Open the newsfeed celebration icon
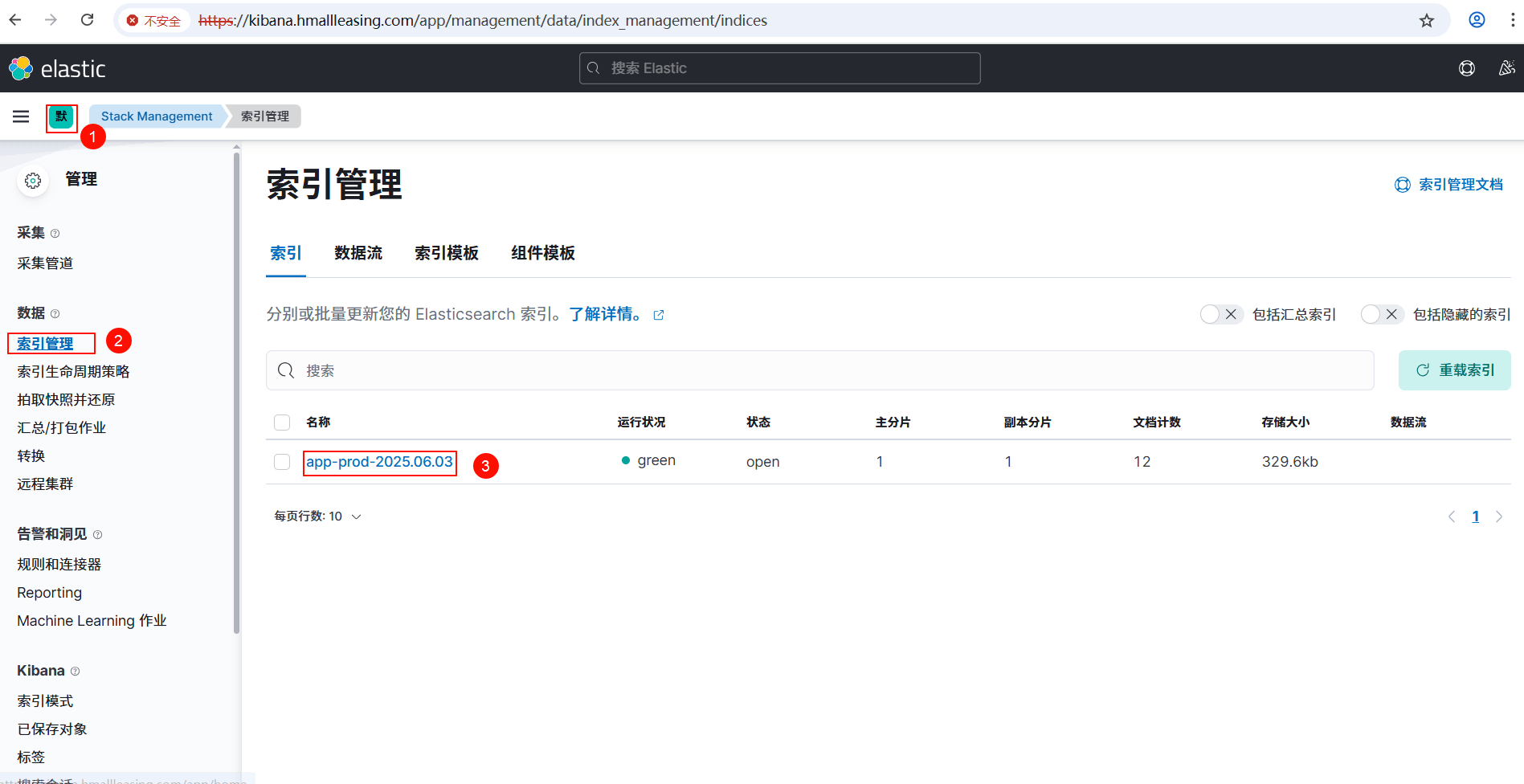This screenshot has width=1524, height=784. point(1506,68)
